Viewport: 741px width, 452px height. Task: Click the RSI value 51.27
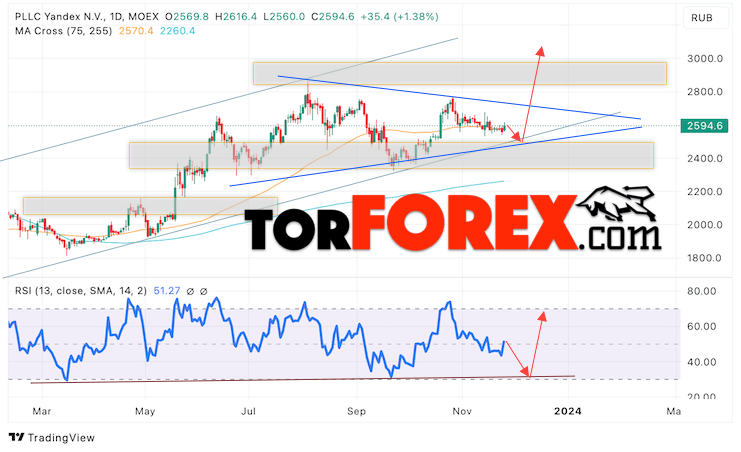(x=167, y=291)
